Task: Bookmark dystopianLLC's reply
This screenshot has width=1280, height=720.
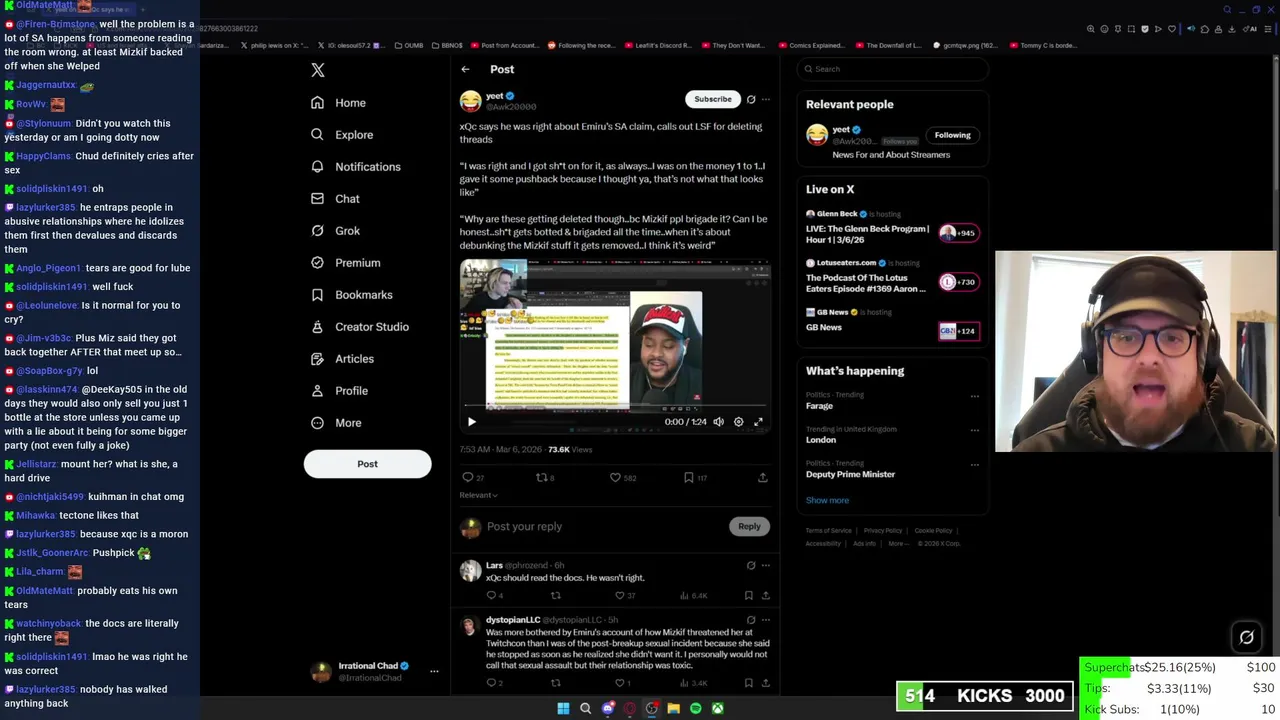Action: point(748,683)
